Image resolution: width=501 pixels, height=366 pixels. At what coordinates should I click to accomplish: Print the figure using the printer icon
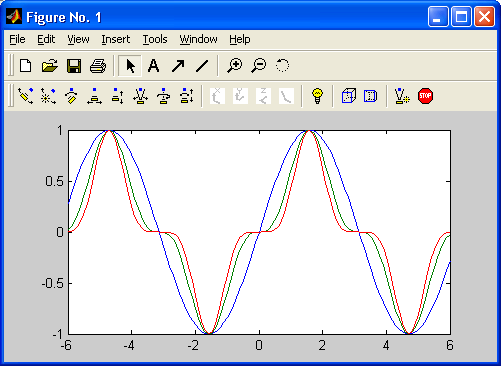[x=98, y=66]
